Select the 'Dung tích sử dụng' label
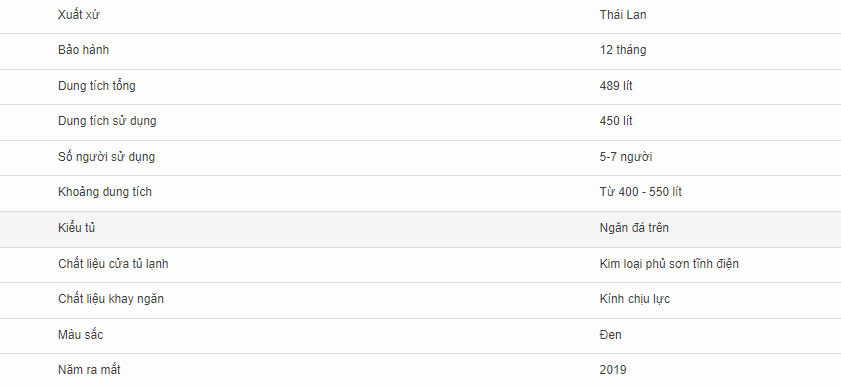 click(107, 121)
